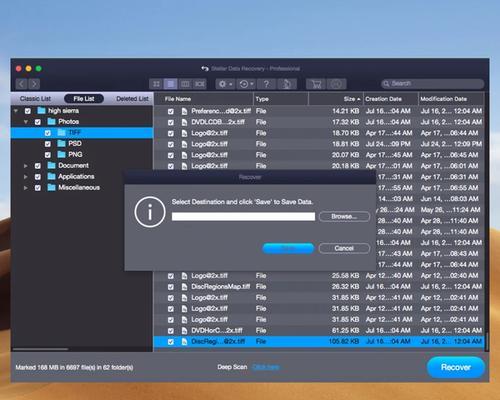Click the Document folder icon
500x400 pixels.
click(x=51, y=165)
